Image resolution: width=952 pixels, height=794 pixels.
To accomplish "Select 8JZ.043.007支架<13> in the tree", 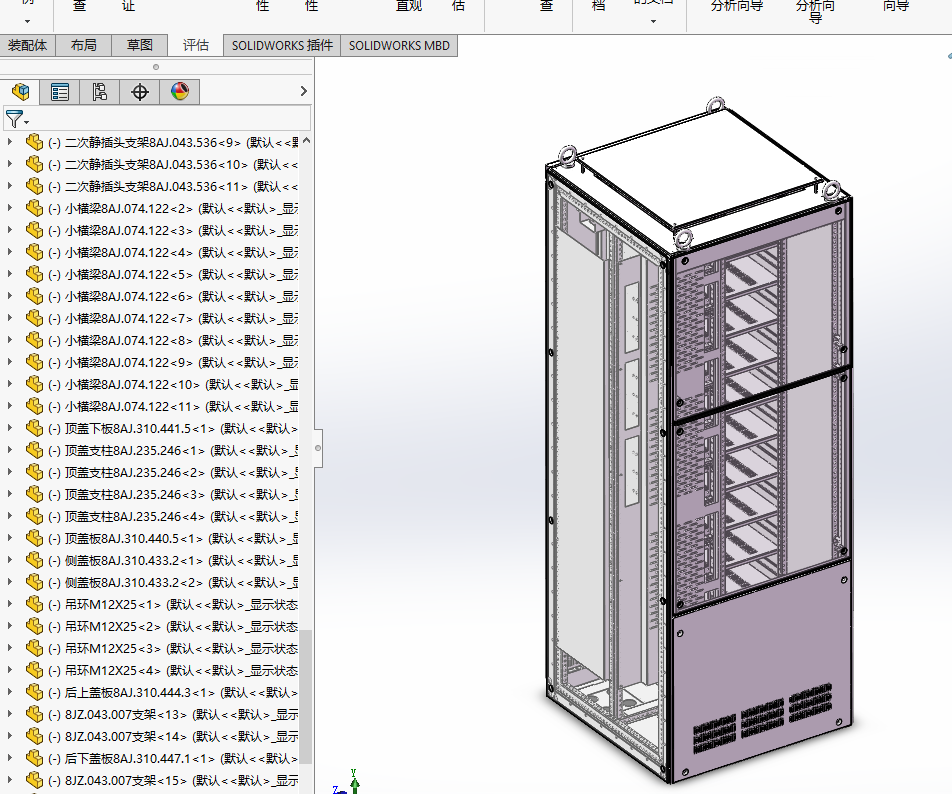I will coord(173,714).
